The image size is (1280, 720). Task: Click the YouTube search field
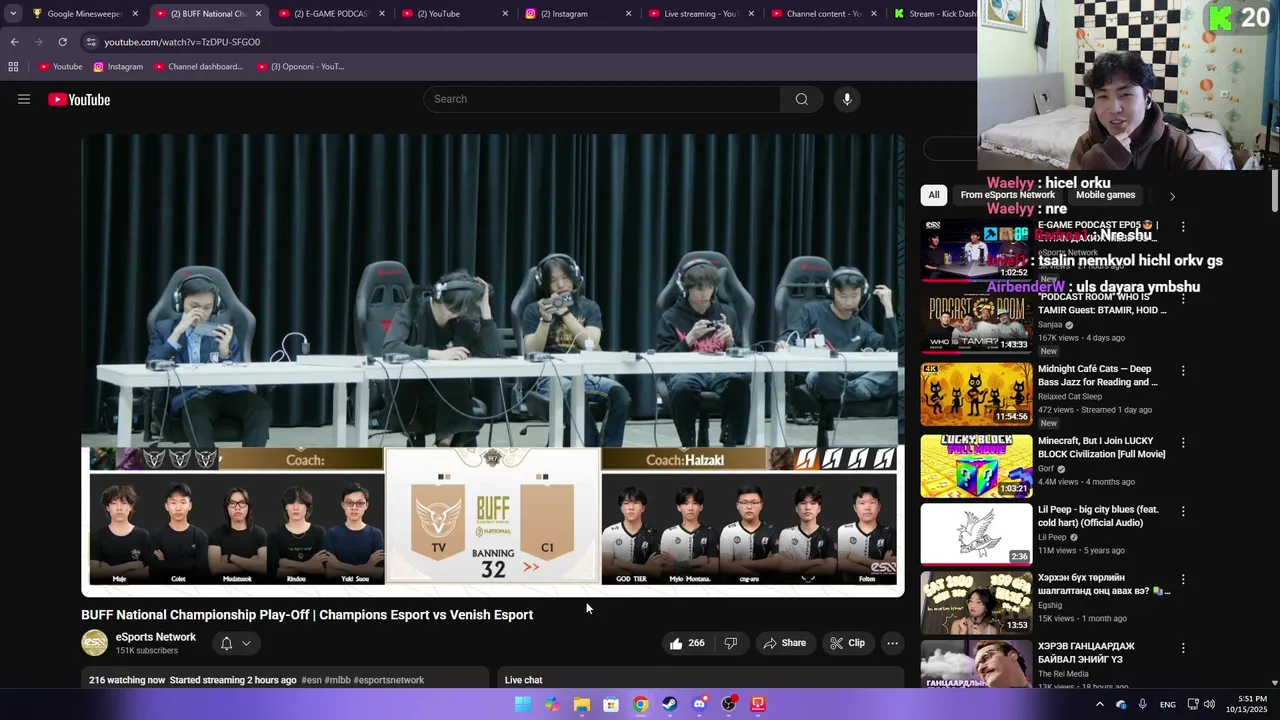pos(602,99)
